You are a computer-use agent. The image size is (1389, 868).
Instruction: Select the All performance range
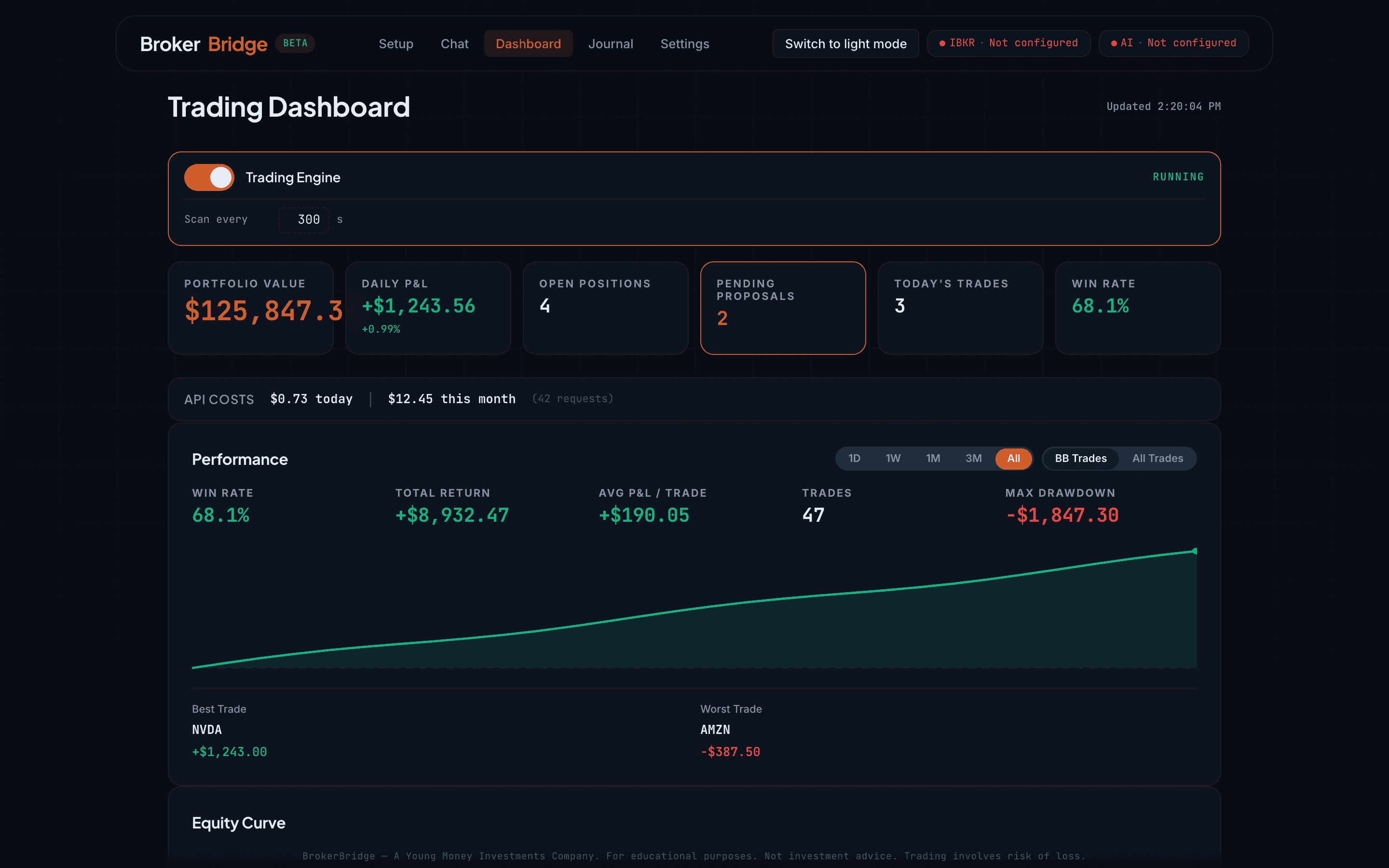[x=1014, y=458]
